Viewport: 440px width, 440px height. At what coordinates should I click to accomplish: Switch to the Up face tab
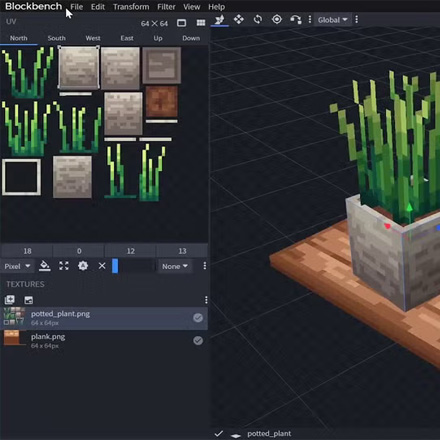point(158,38)
